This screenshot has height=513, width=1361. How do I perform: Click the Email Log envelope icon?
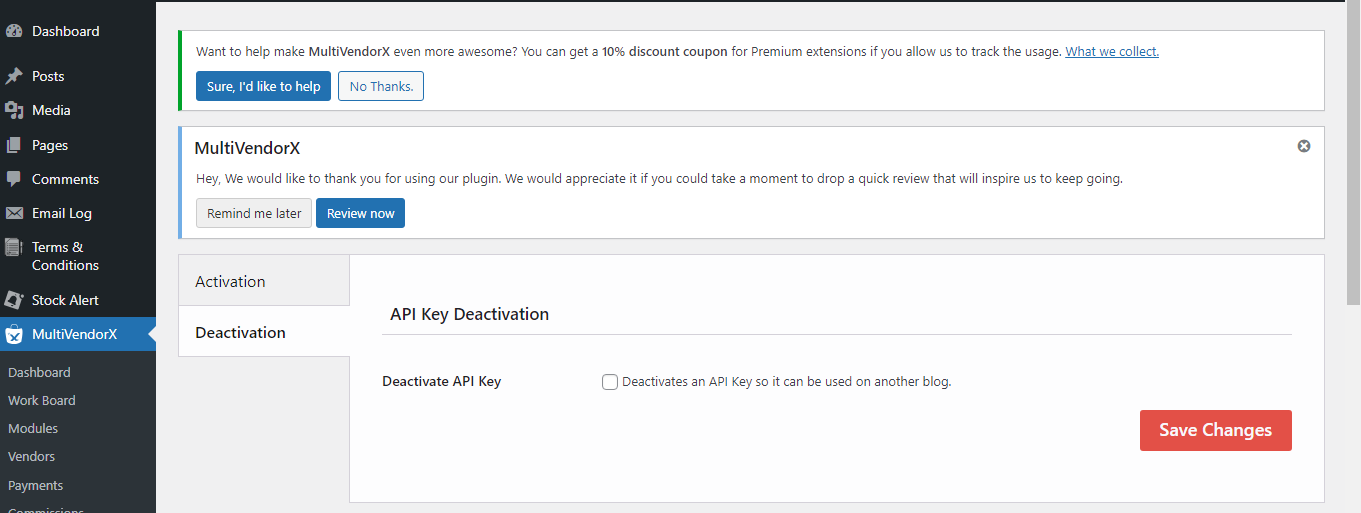pyautogui.click(x=14, y=213)
